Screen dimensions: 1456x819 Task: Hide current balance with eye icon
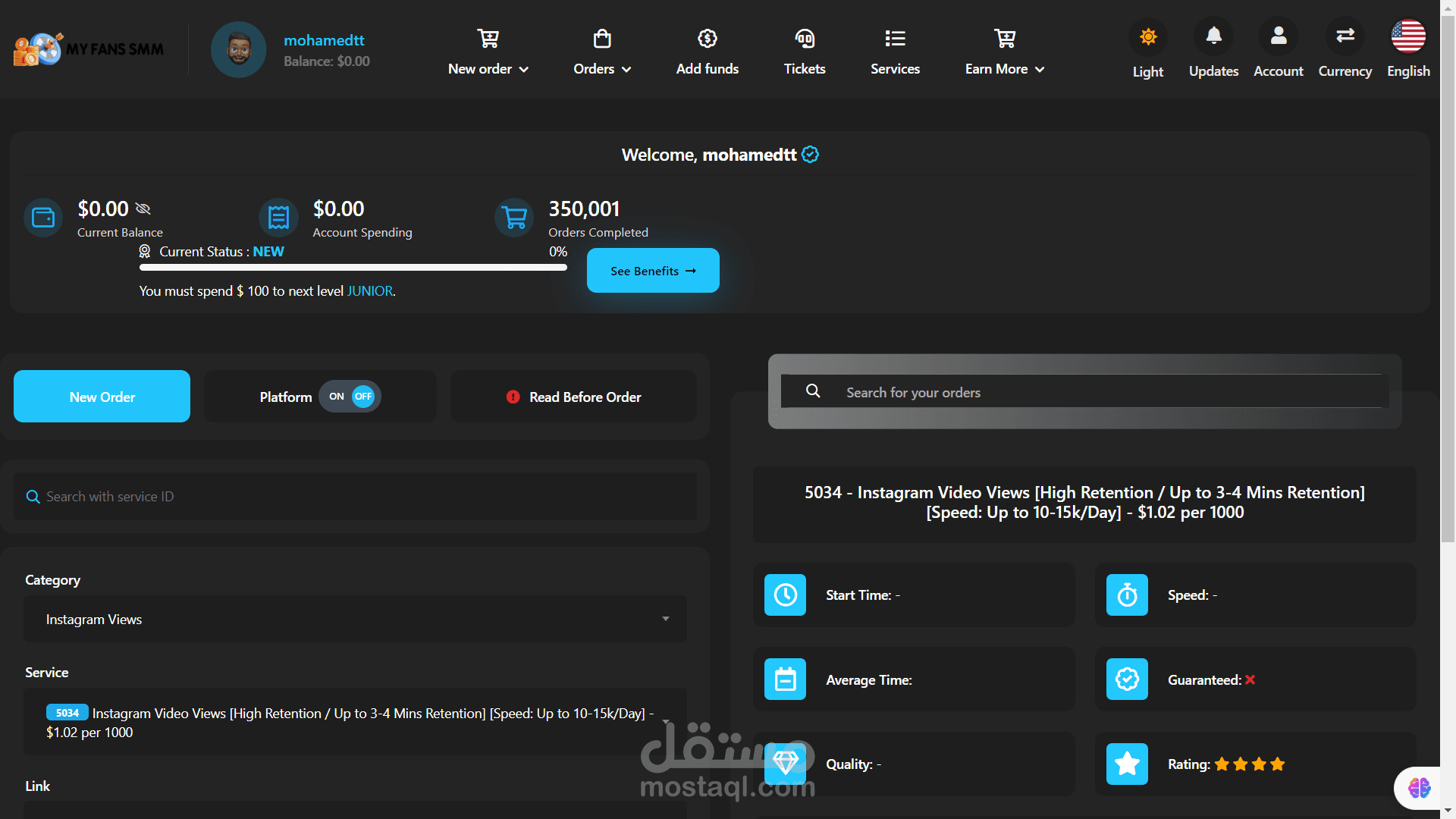[143, 209]
